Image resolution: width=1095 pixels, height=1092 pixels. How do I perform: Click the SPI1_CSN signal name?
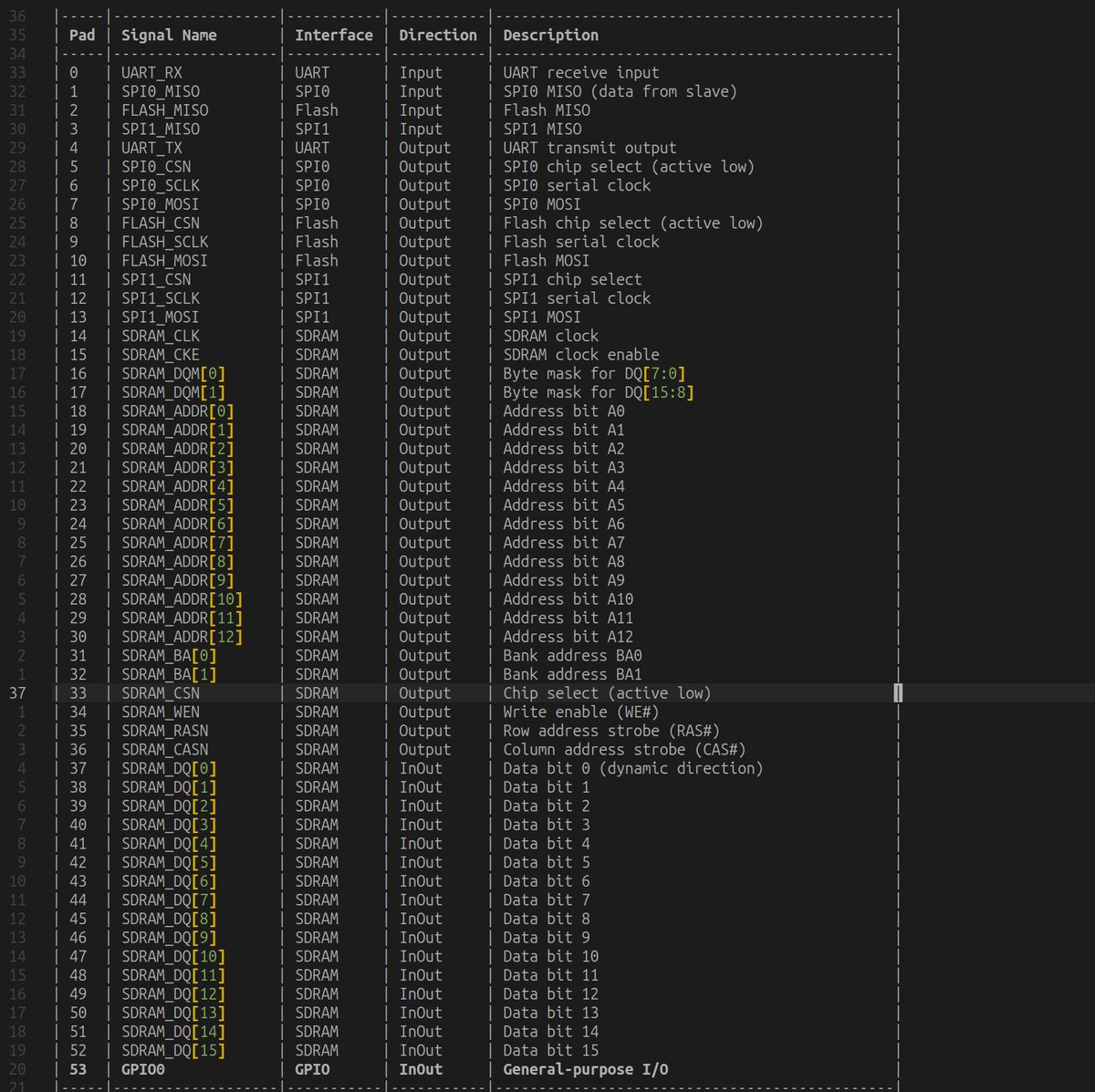(156, 279)
